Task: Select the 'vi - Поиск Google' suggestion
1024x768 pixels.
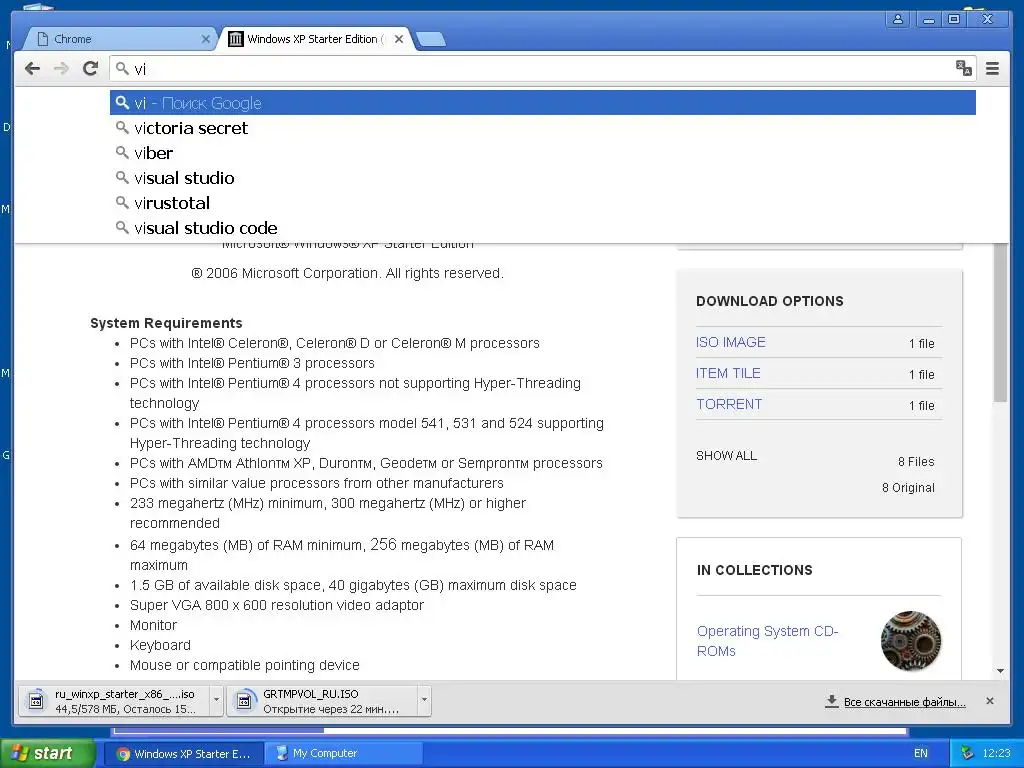Action: 543,103
